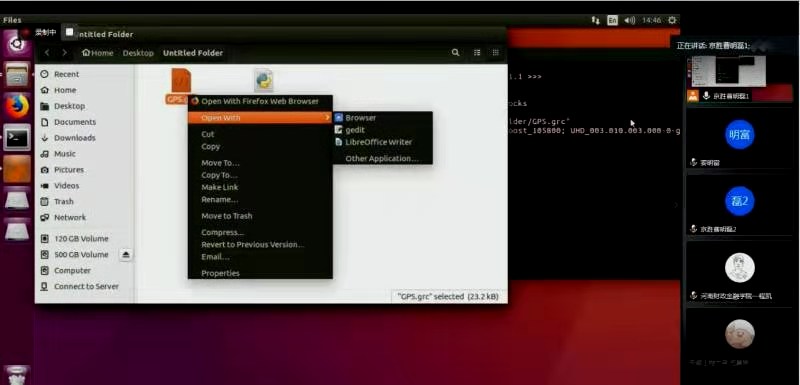
Task: Eject the 500 GB Volume
Action: (x=127, y=254)
